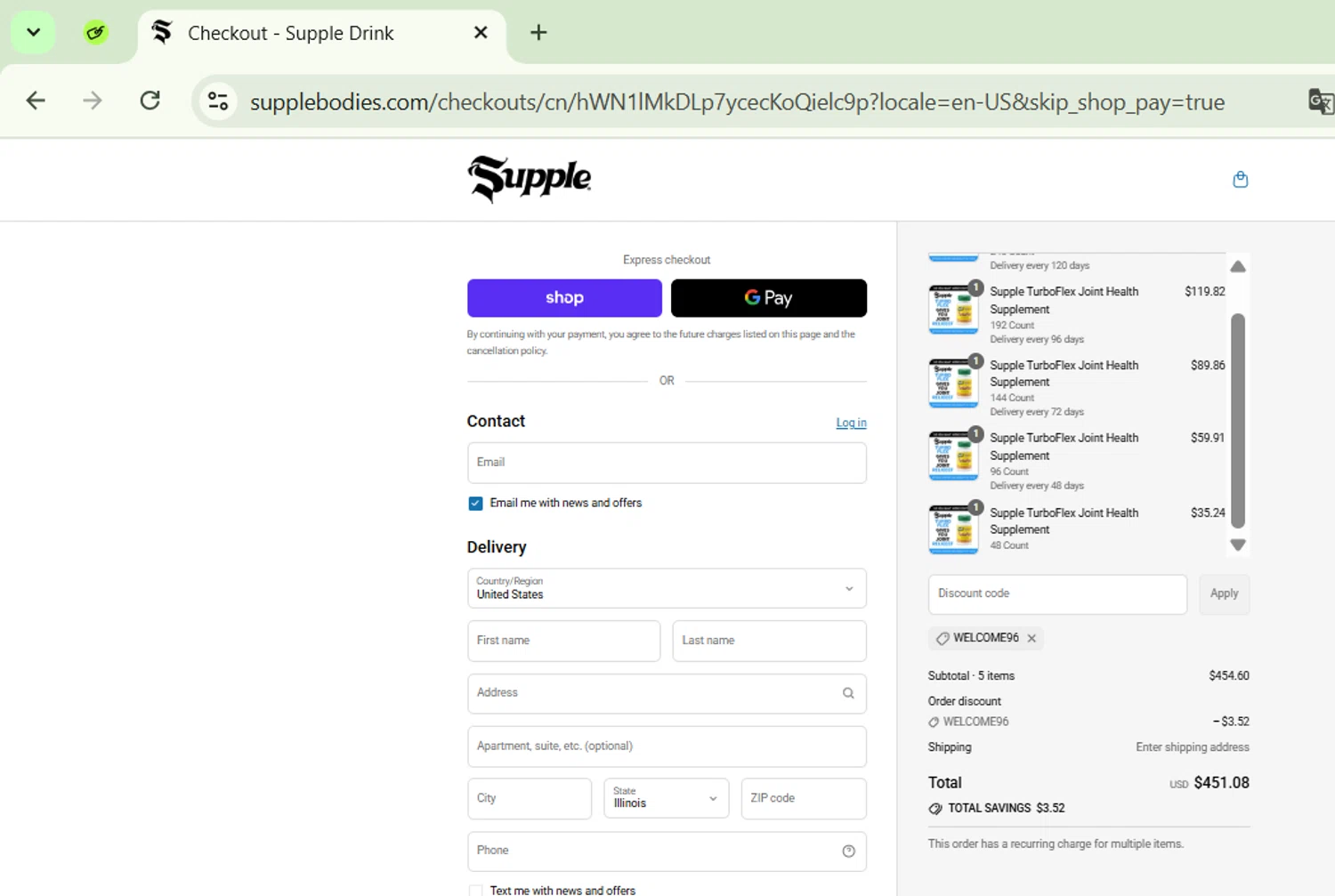Viewport: 1335px width, 896px height.
Task: Click the $35.24 item price
Action: tap(1208, 513)
